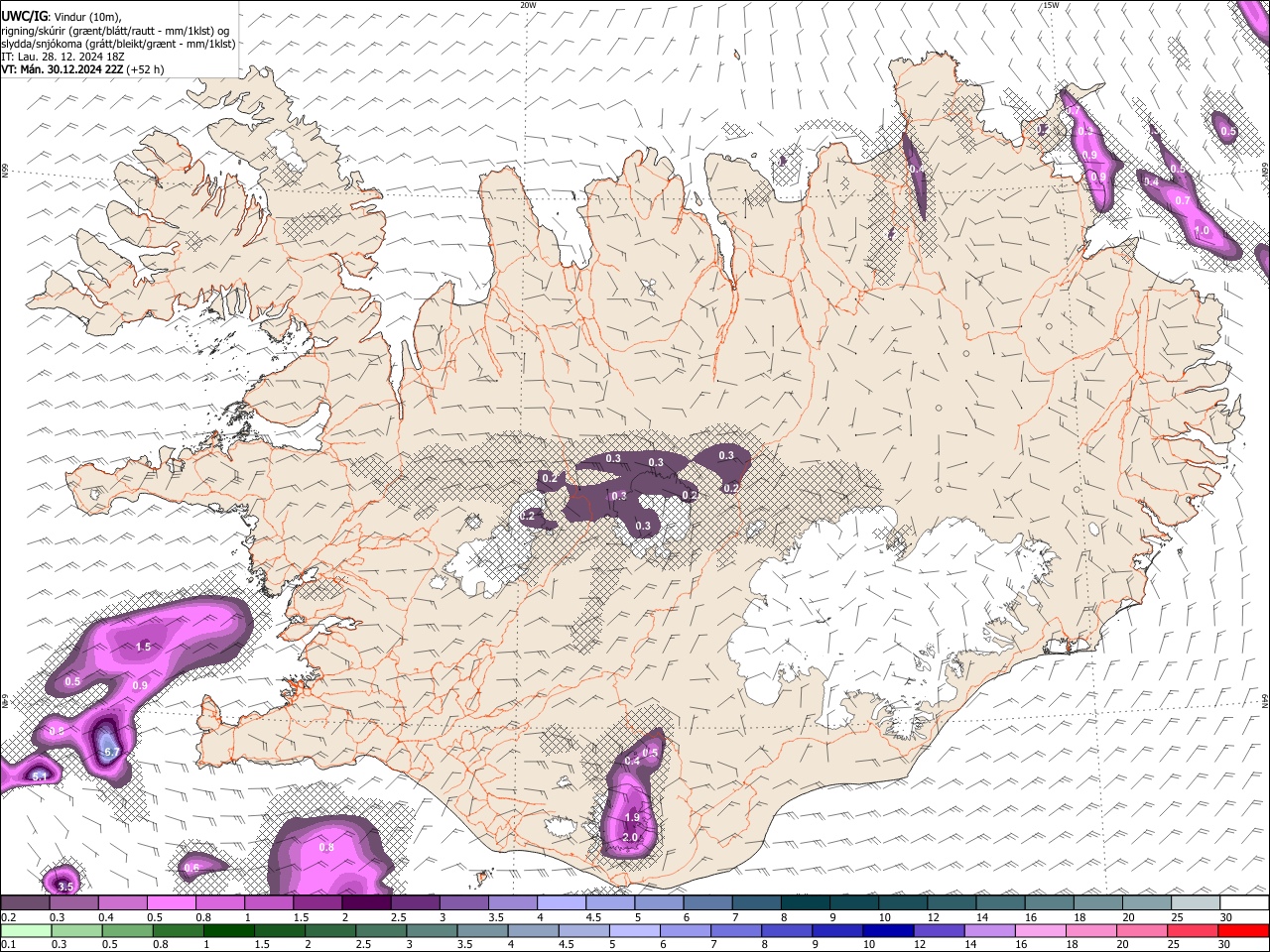Pick lavender upper swatch between 4 and 4.5
This screenshot has height=952, width=1270.
point(562,903)
